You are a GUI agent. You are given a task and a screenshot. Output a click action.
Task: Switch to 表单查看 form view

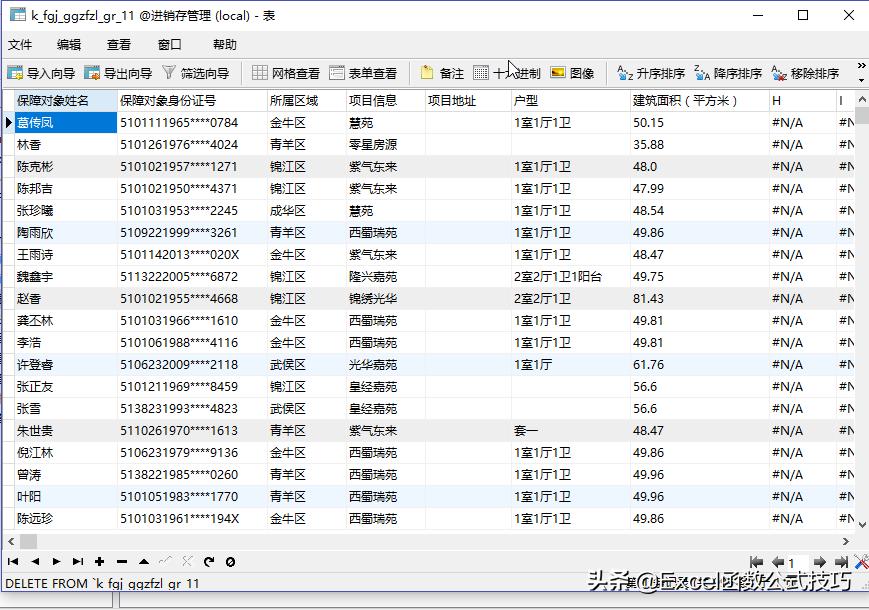[365, 71]
